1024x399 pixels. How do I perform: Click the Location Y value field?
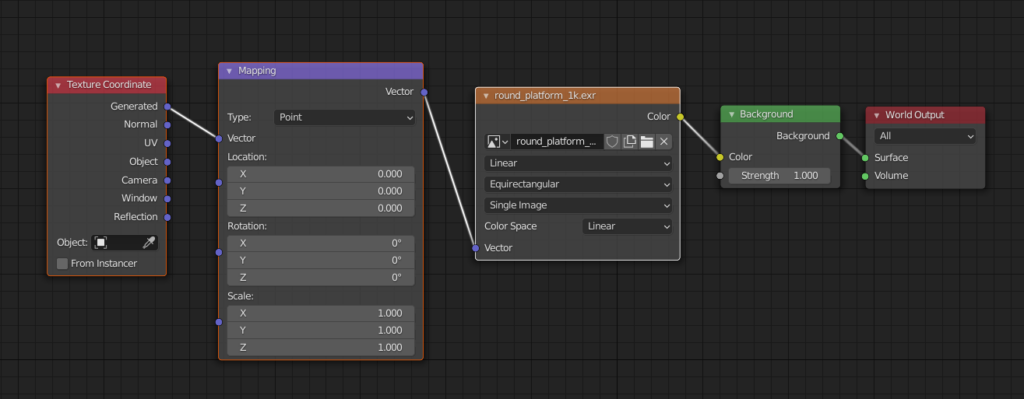click(x=321, y=191)
